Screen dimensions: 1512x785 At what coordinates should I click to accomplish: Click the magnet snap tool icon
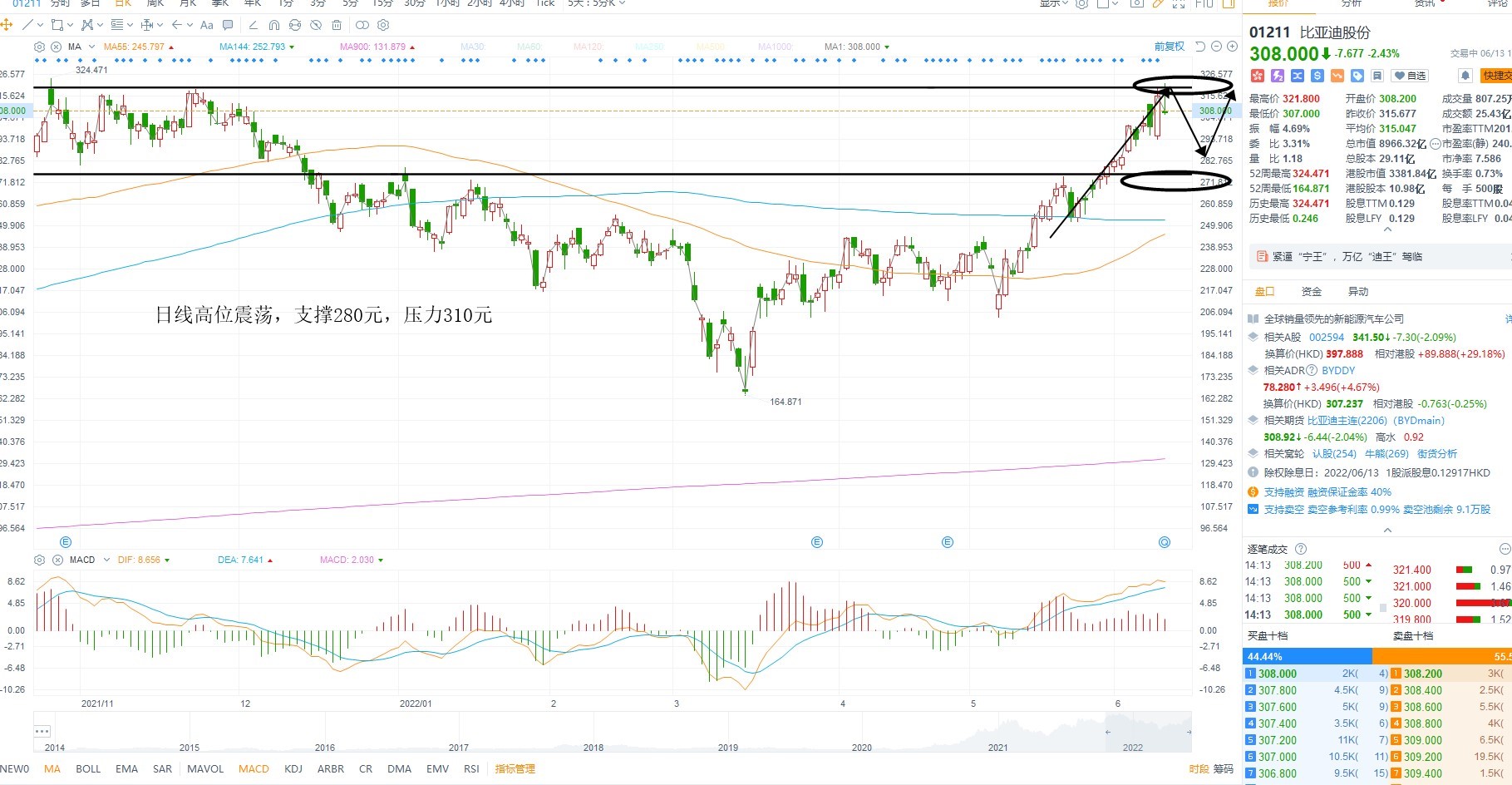274,25
